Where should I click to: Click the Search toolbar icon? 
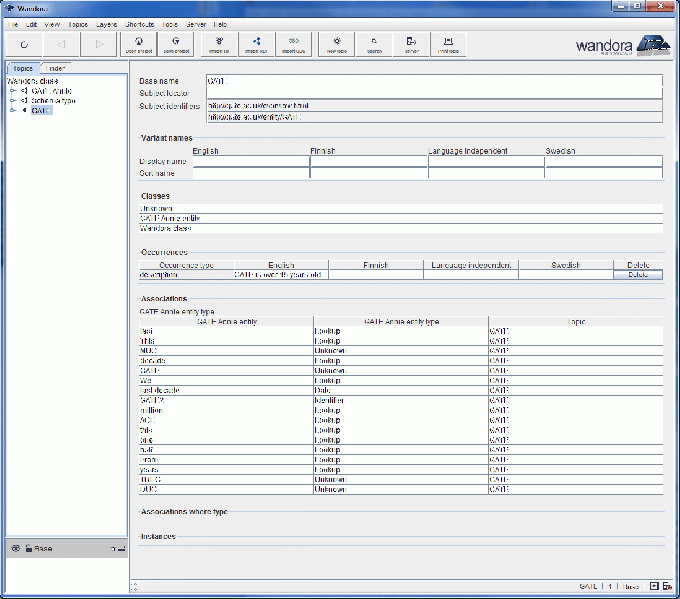tap(374, 43)
